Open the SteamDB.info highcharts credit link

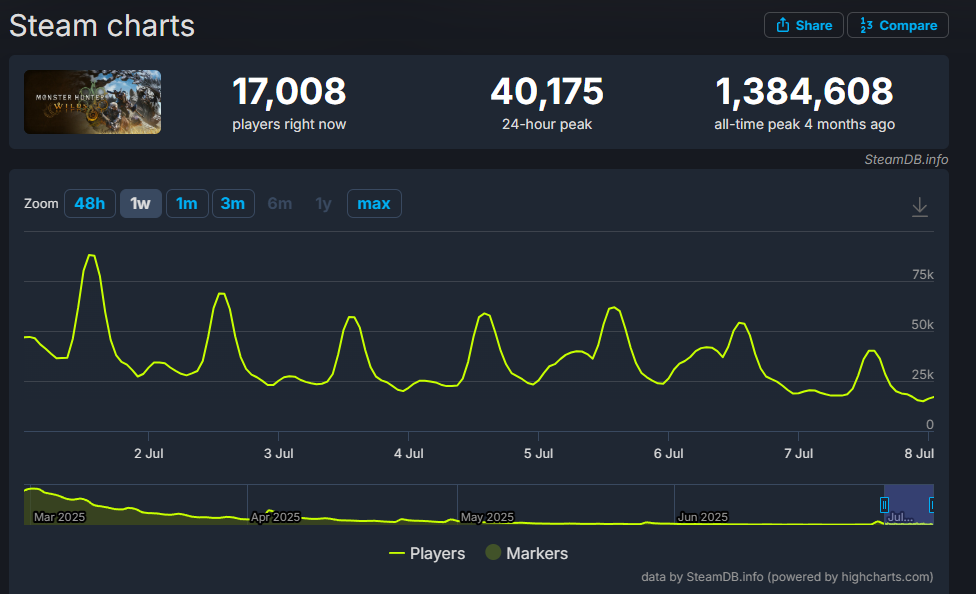787,576
